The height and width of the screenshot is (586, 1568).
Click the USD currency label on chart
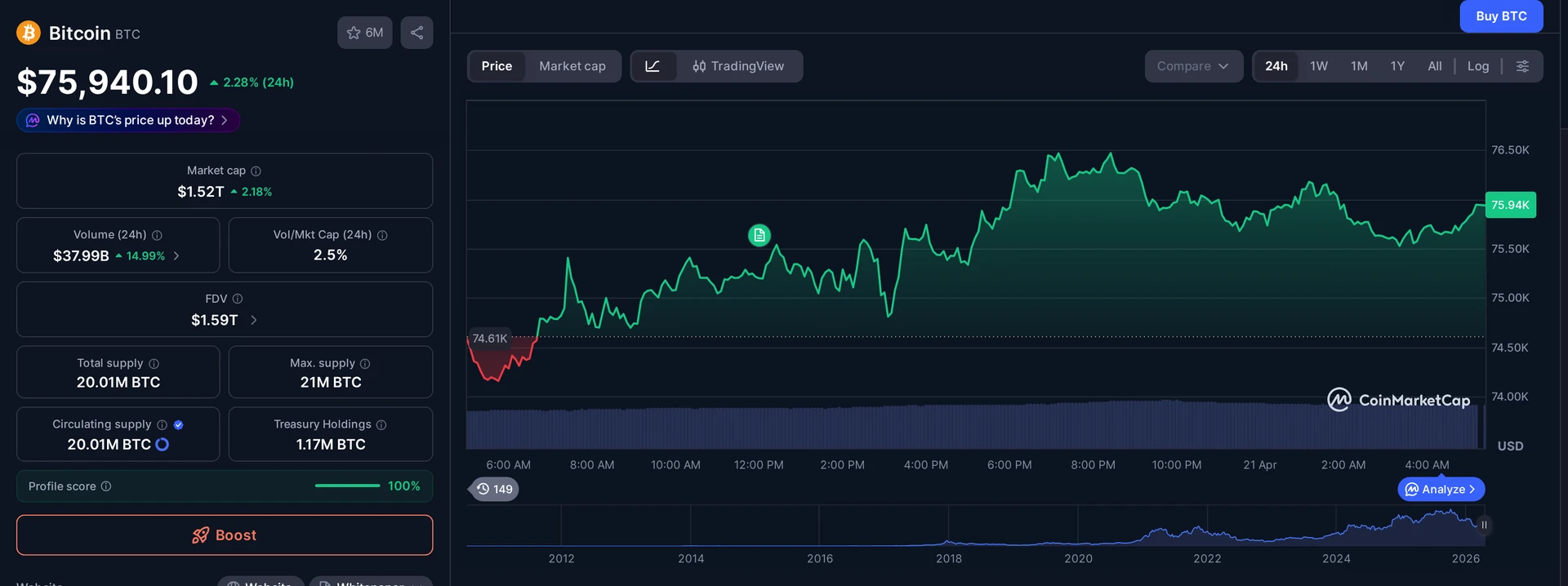[1510, 446]
